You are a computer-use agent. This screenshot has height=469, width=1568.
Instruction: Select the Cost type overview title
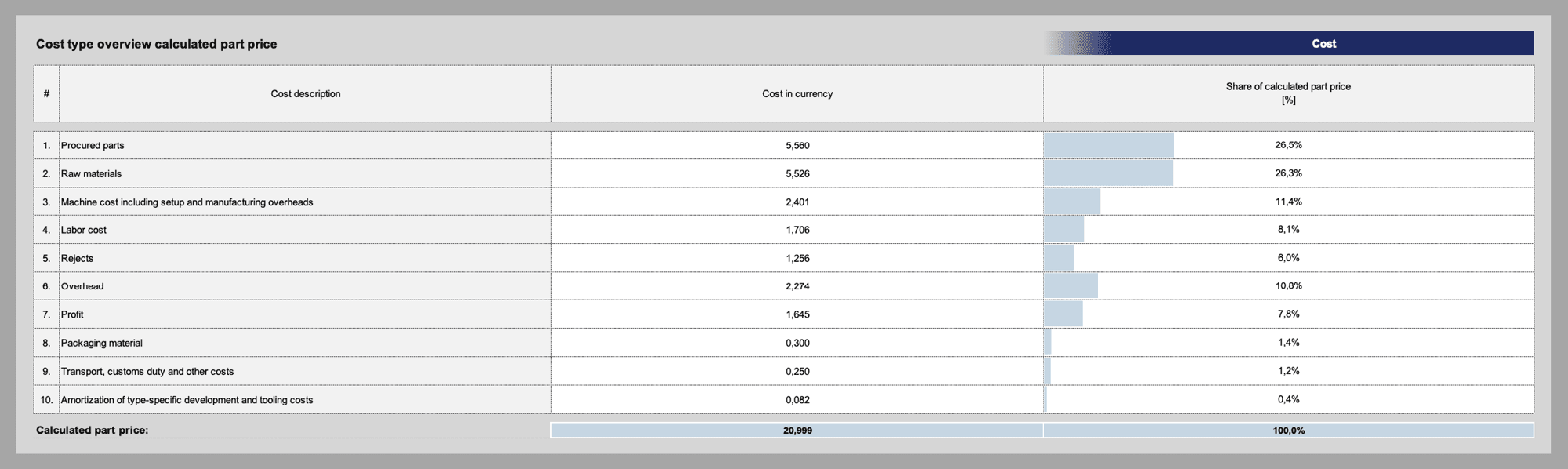tap(156, 44)
